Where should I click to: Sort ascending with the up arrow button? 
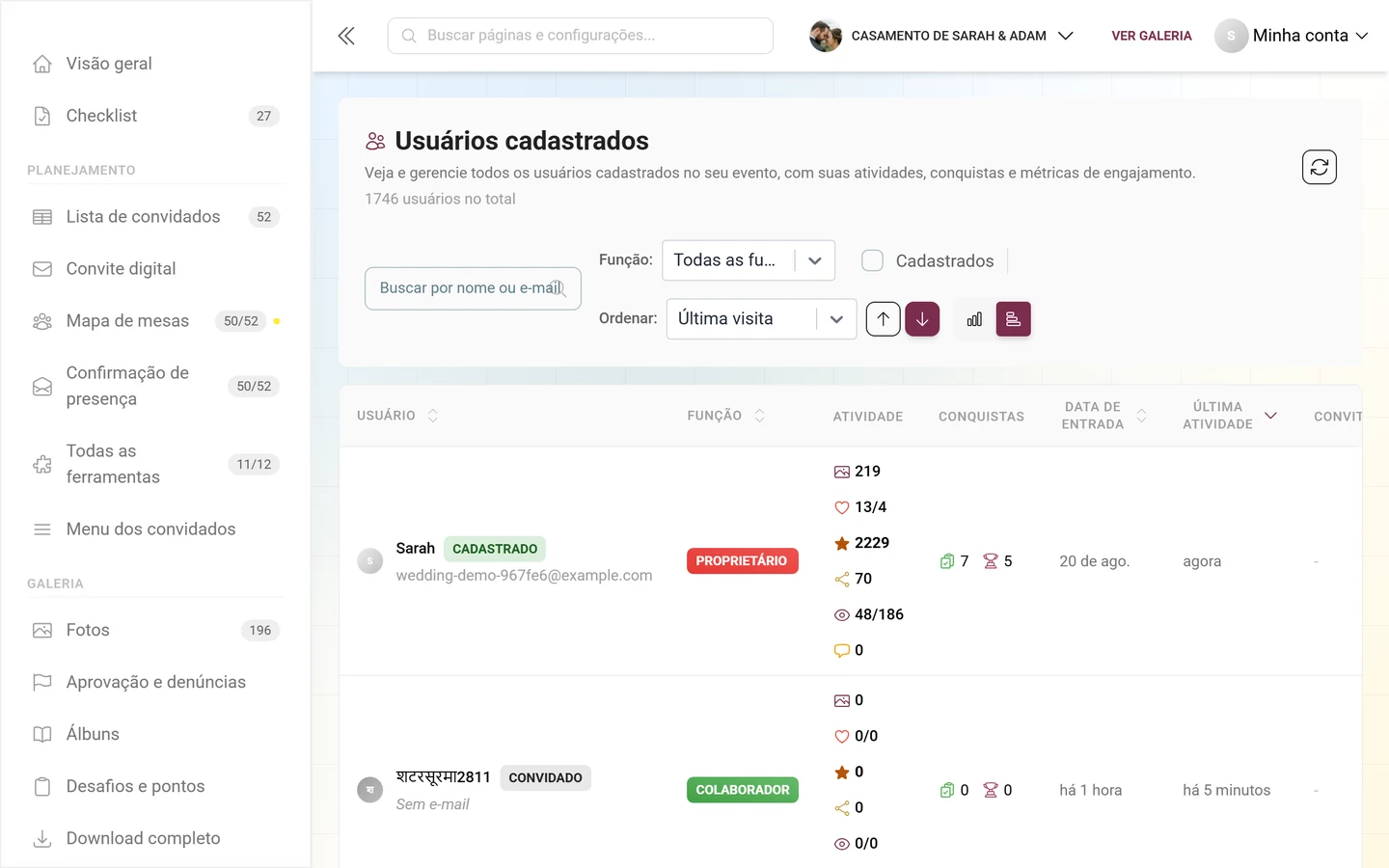click(x=883, y=319)
